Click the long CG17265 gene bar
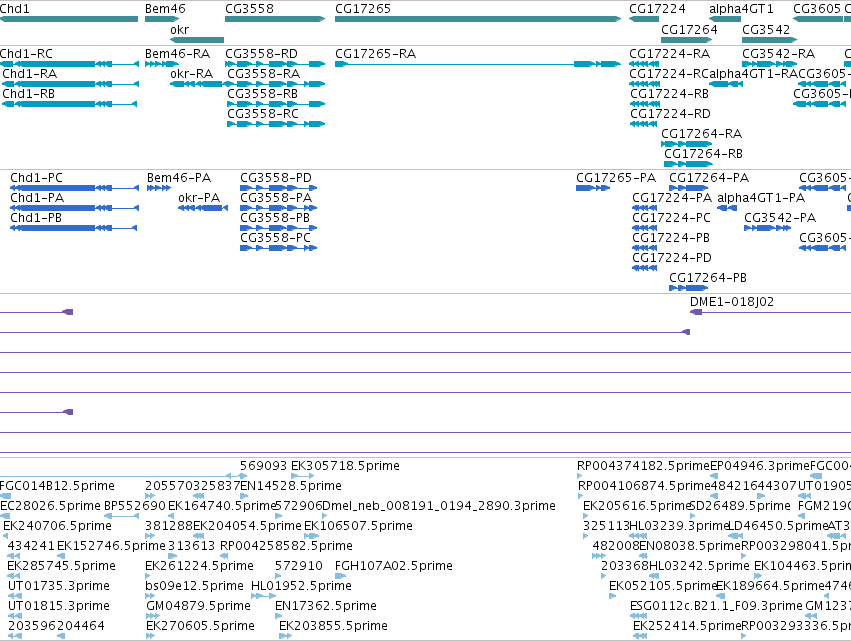 pyautogui.click(x=478, y=19)
